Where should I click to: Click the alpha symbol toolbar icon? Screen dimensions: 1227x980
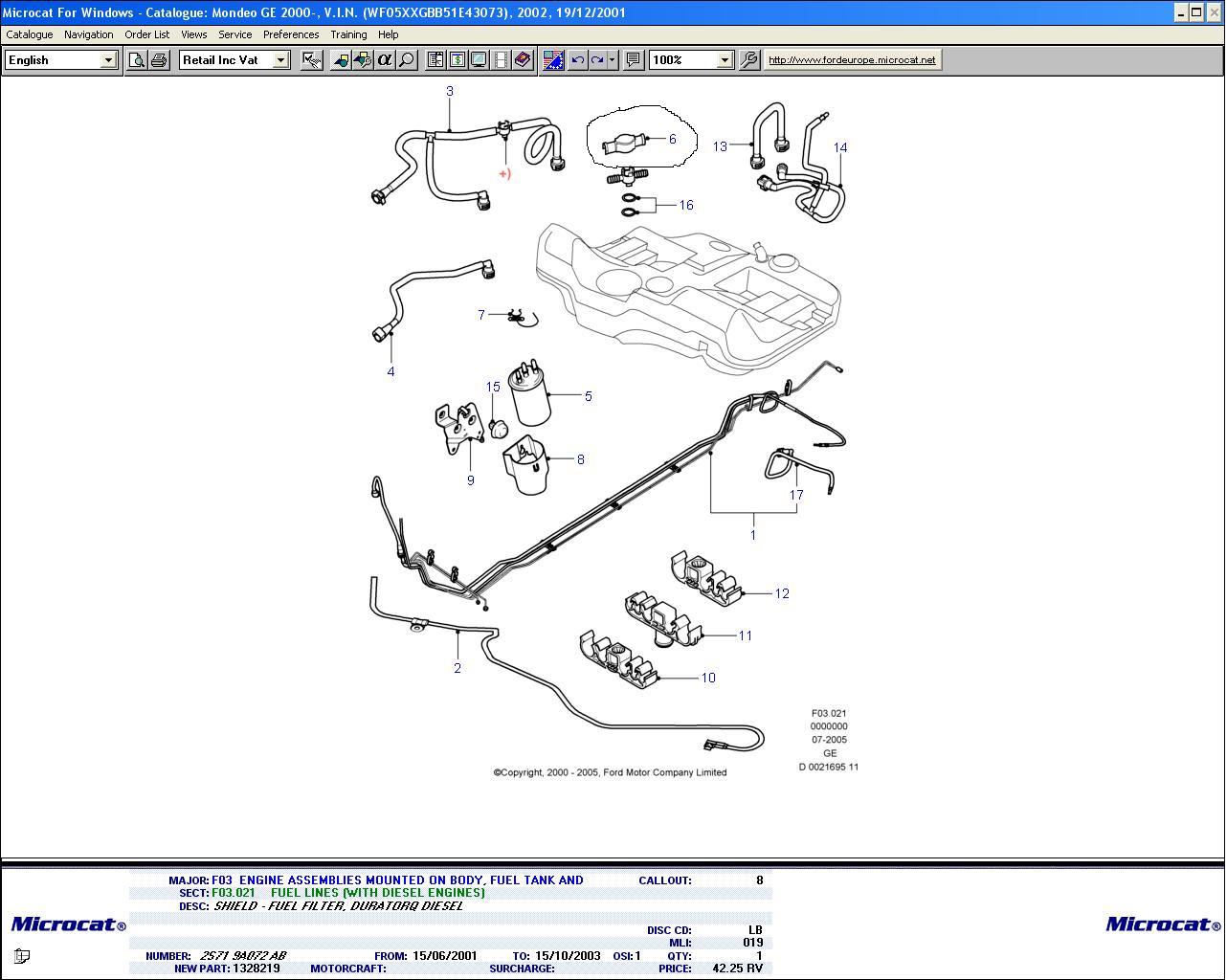pyautogui.click(x=385, y=60)
